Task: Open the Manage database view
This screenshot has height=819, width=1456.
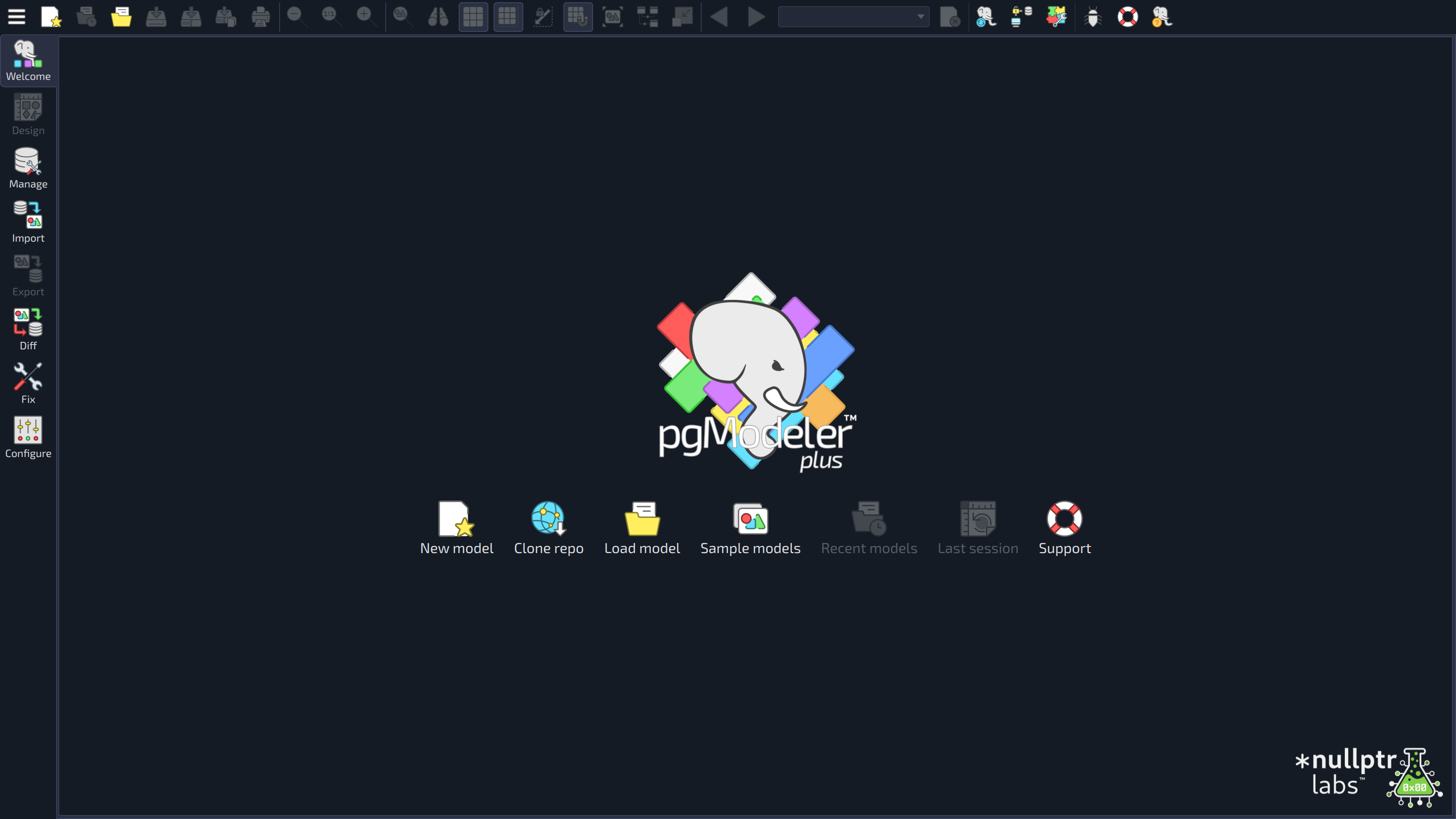Action: 28,168
